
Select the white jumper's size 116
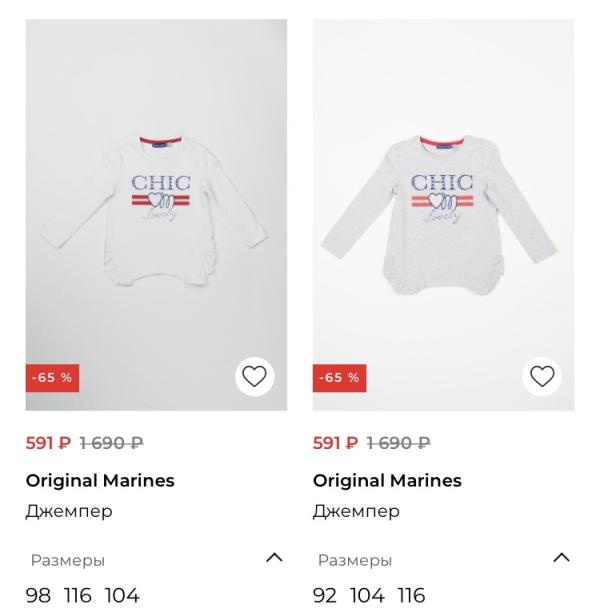click(77, 595)
